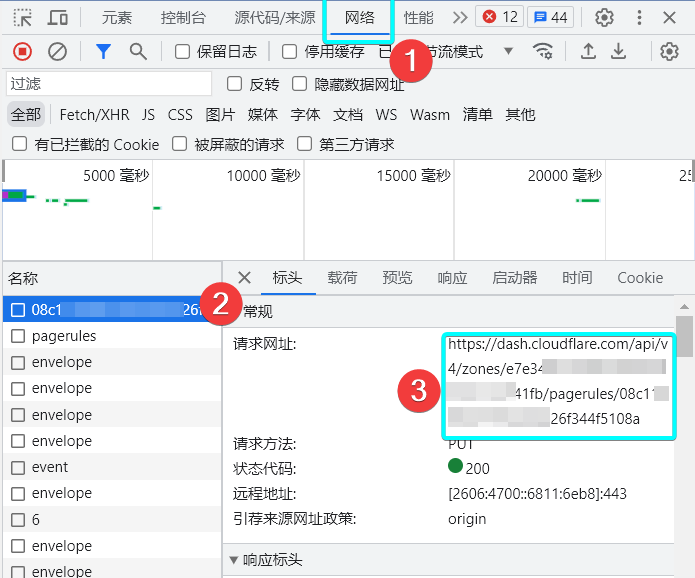This screenshot has width=695, height=578.
Task: Click the headers pane scrollbar thumb
Action: click(x=684, y=336)
